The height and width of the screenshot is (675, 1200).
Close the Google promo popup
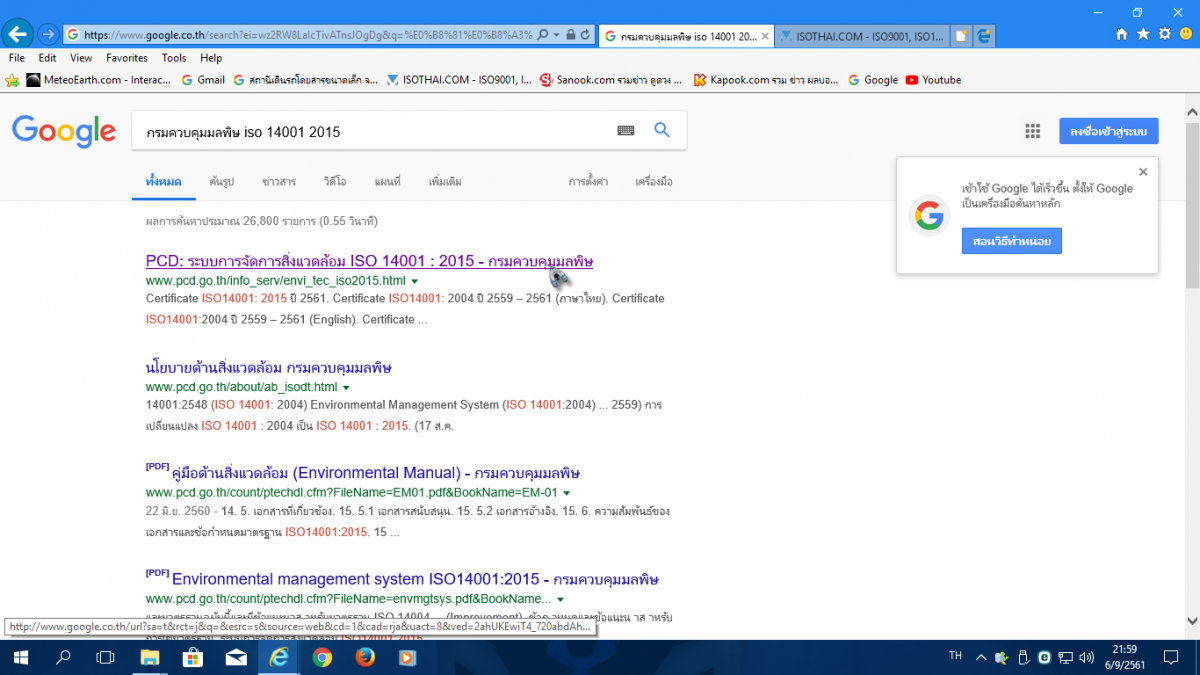tap(1143, 172)
